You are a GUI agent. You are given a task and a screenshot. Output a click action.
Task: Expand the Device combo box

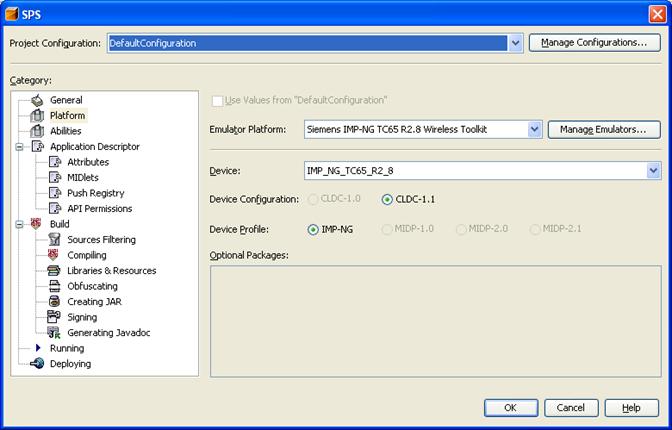click(x=653, y=171)
